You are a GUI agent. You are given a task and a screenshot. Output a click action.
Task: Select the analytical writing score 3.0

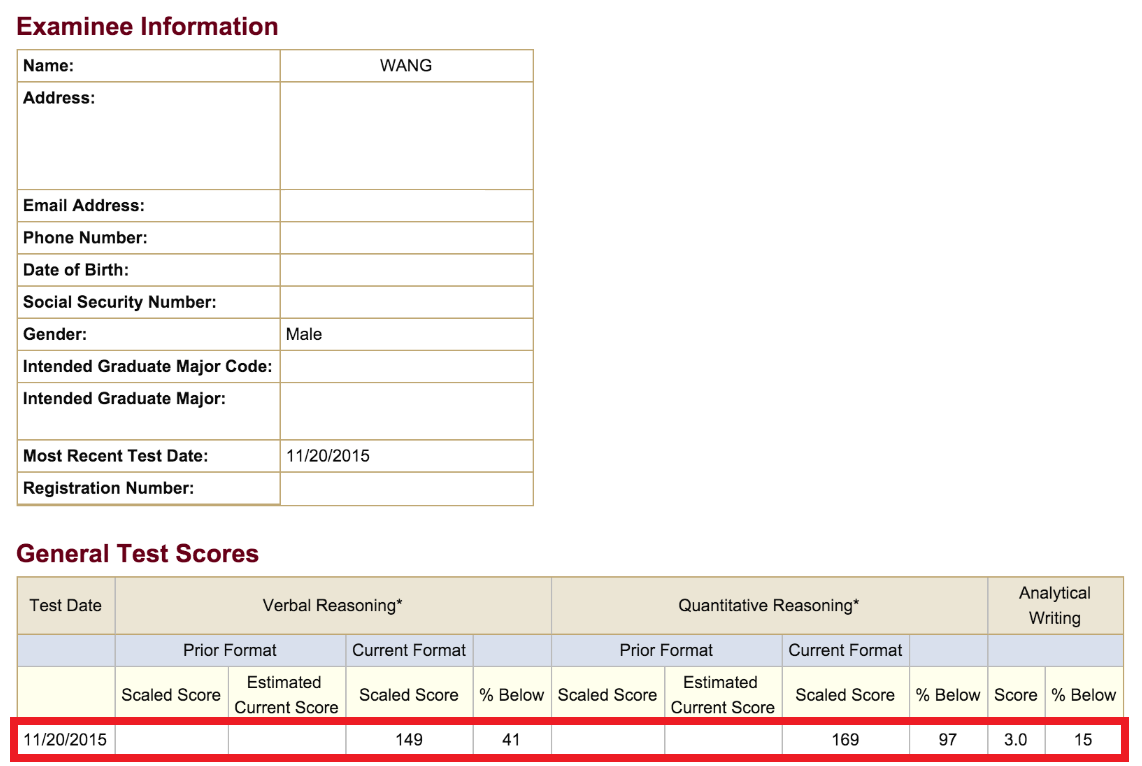[1015, 740]
